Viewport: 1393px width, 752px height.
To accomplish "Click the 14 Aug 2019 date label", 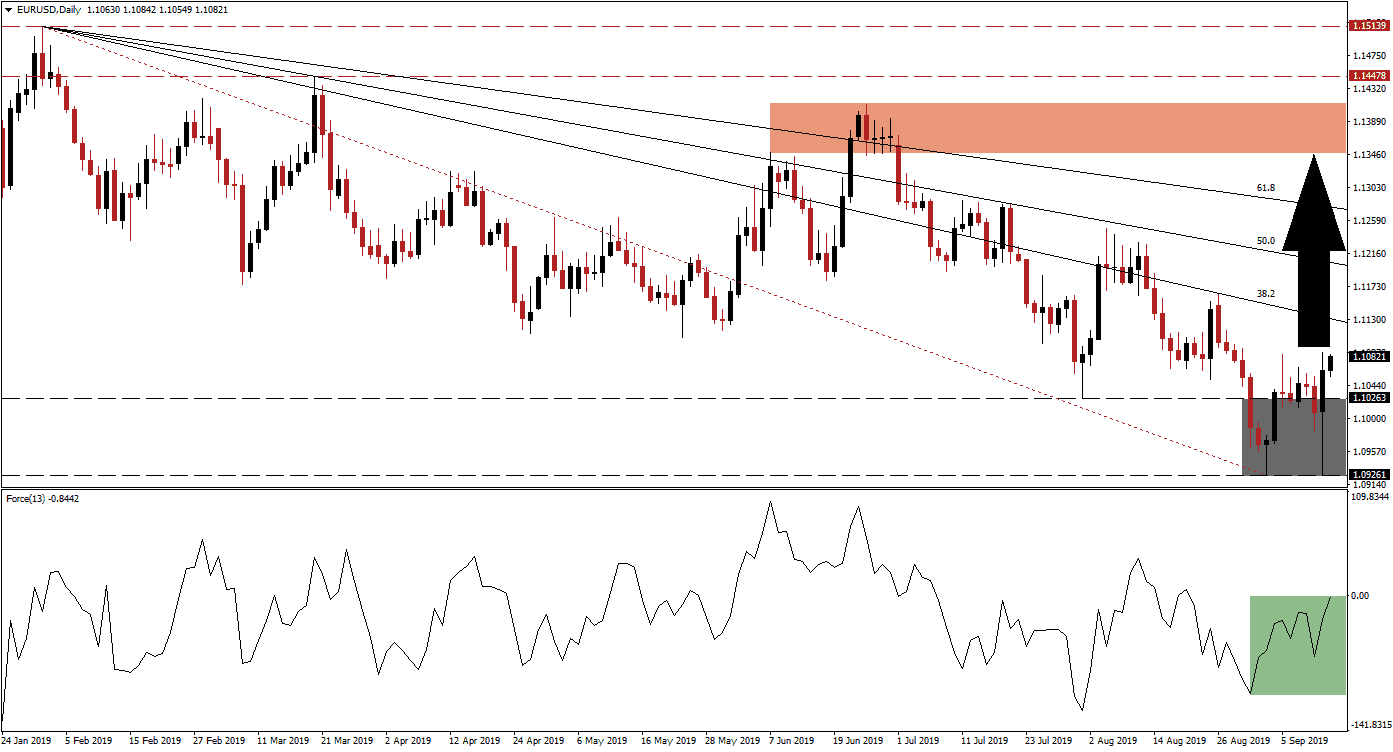I will coord(1180,742).
